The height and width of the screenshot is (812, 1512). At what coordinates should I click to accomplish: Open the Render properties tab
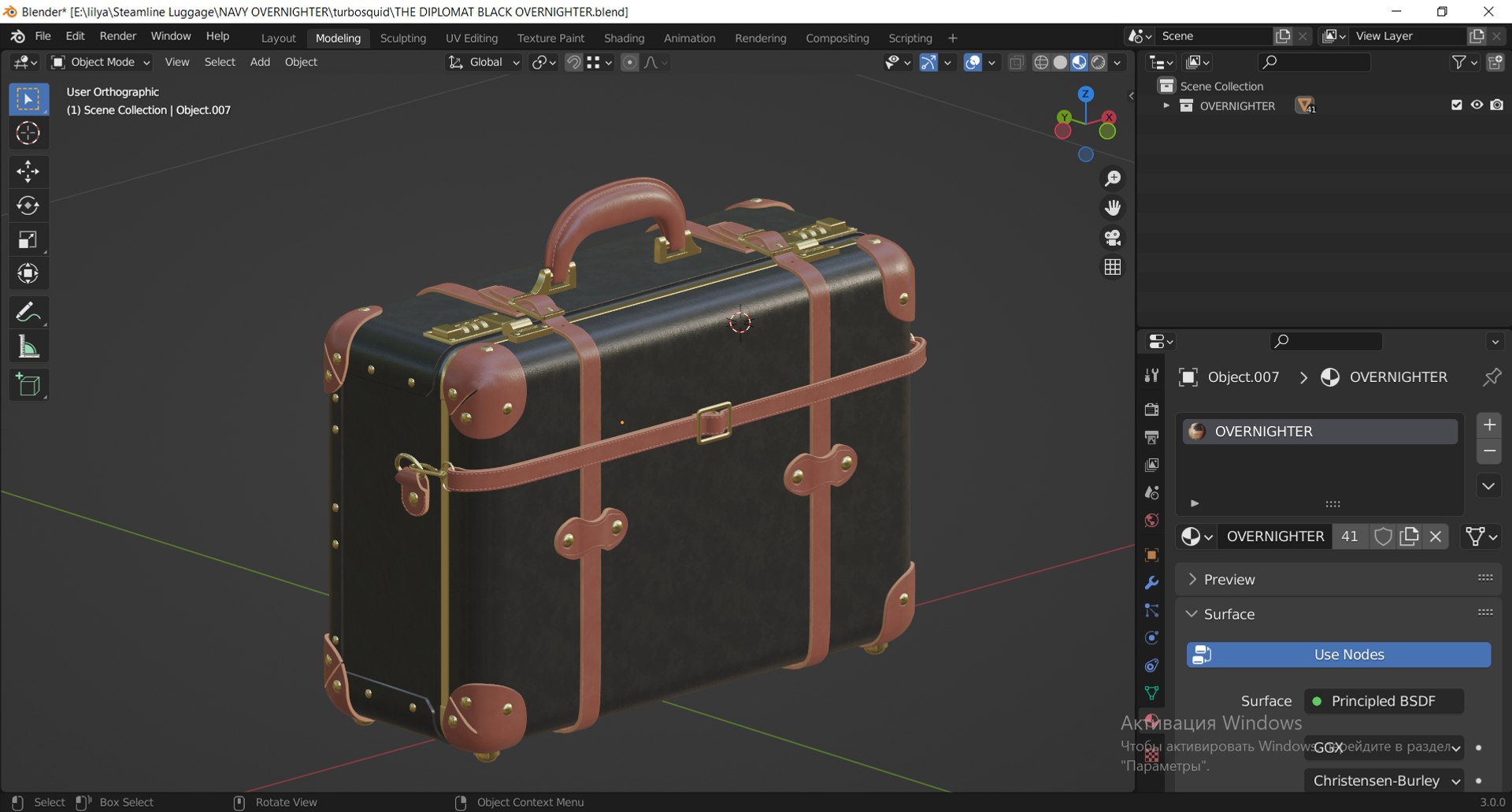point(1151,409)
